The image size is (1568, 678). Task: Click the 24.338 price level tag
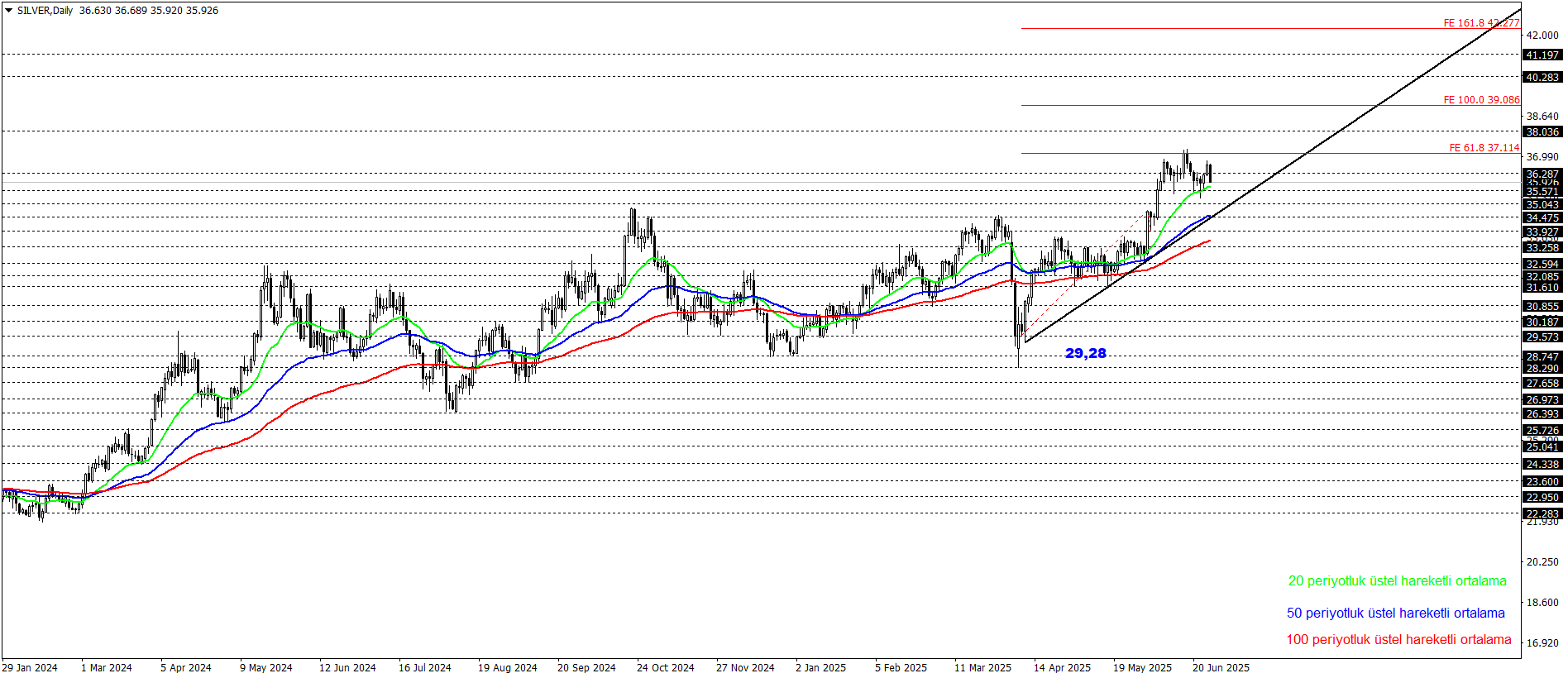[1542, 465]
